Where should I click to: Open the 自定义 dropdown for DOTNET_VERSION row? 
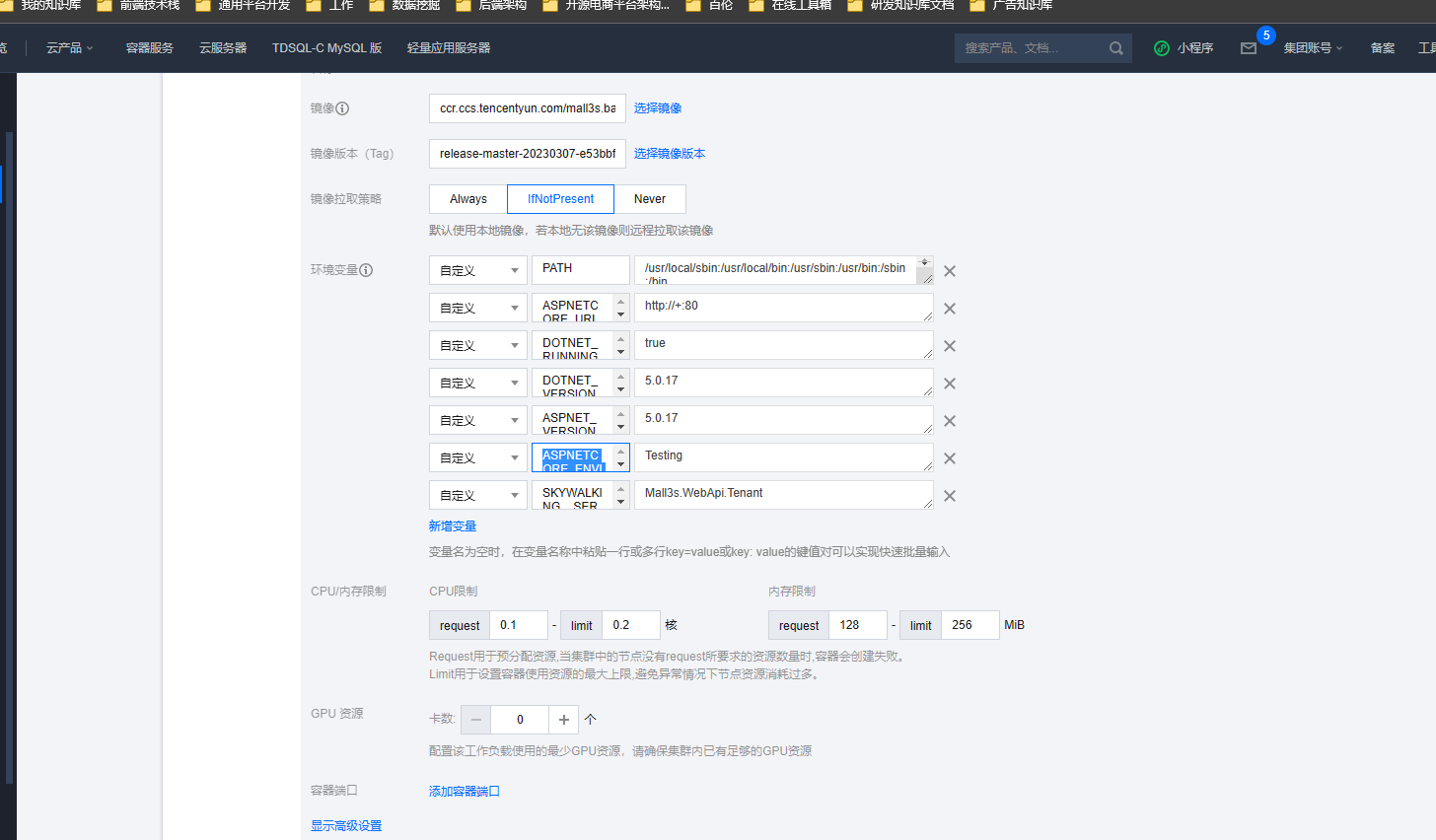(x=478, y=383)
